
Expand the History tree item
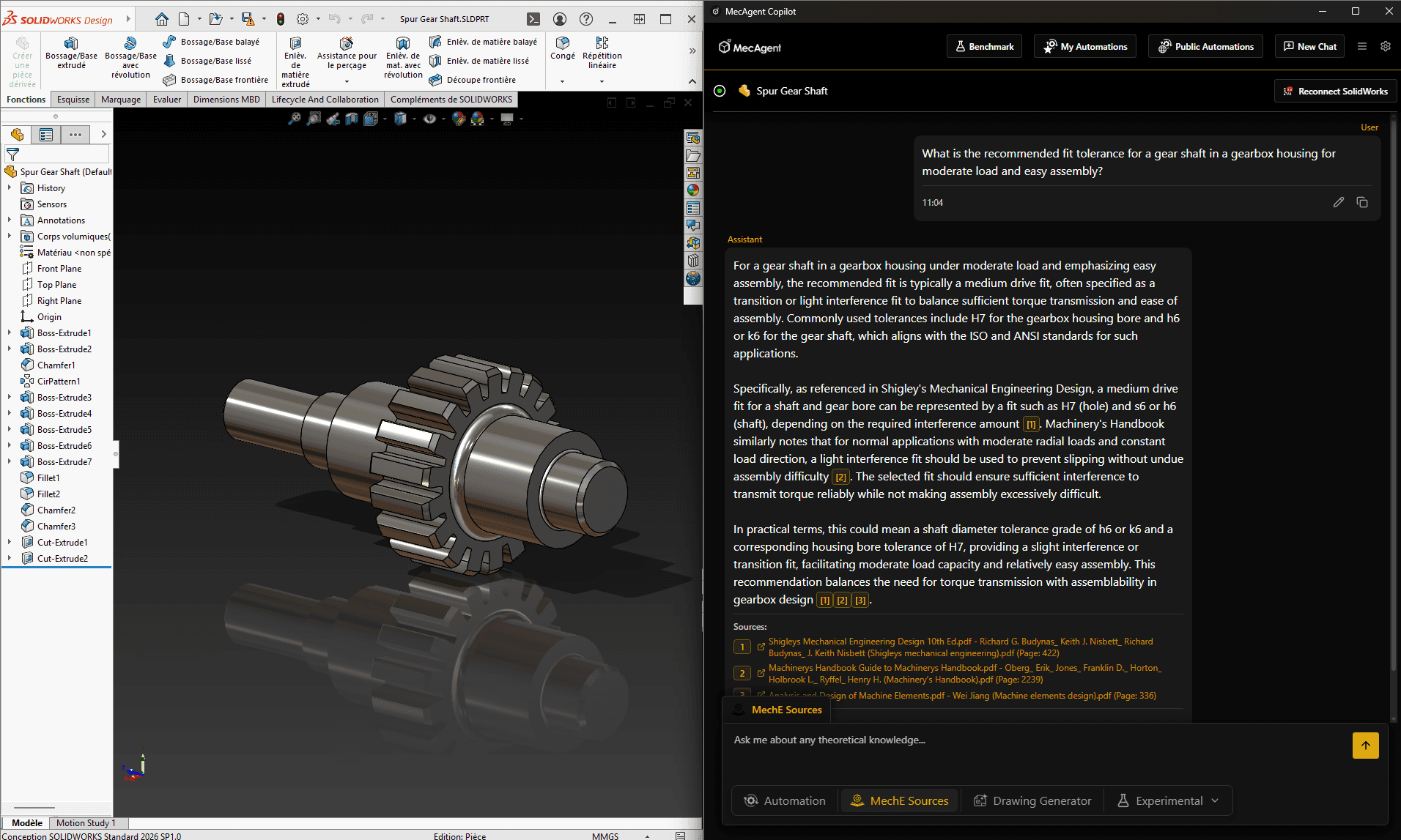click(x=10, y=188)
